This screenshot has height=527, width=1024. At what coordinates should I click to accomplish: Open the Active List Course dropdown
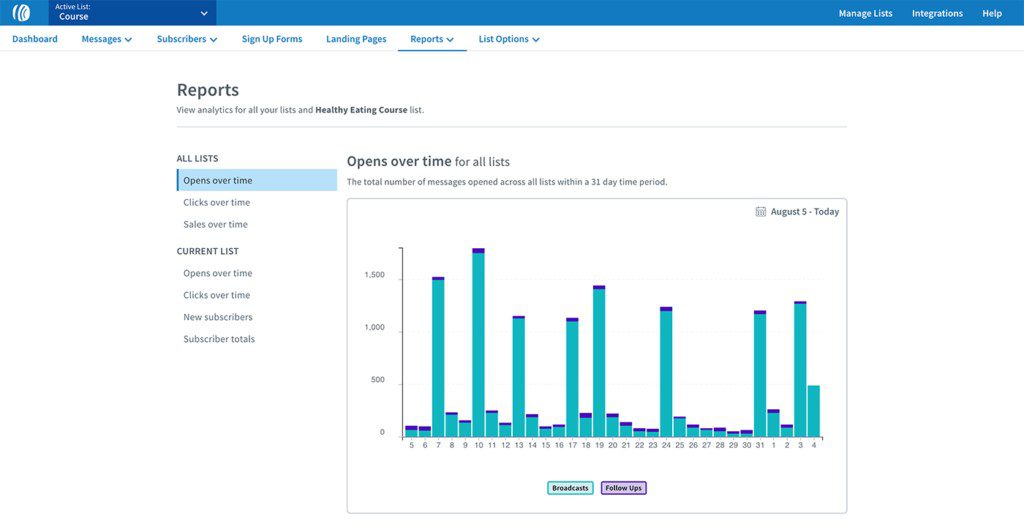pyautogui.click(x=132, y=13)
